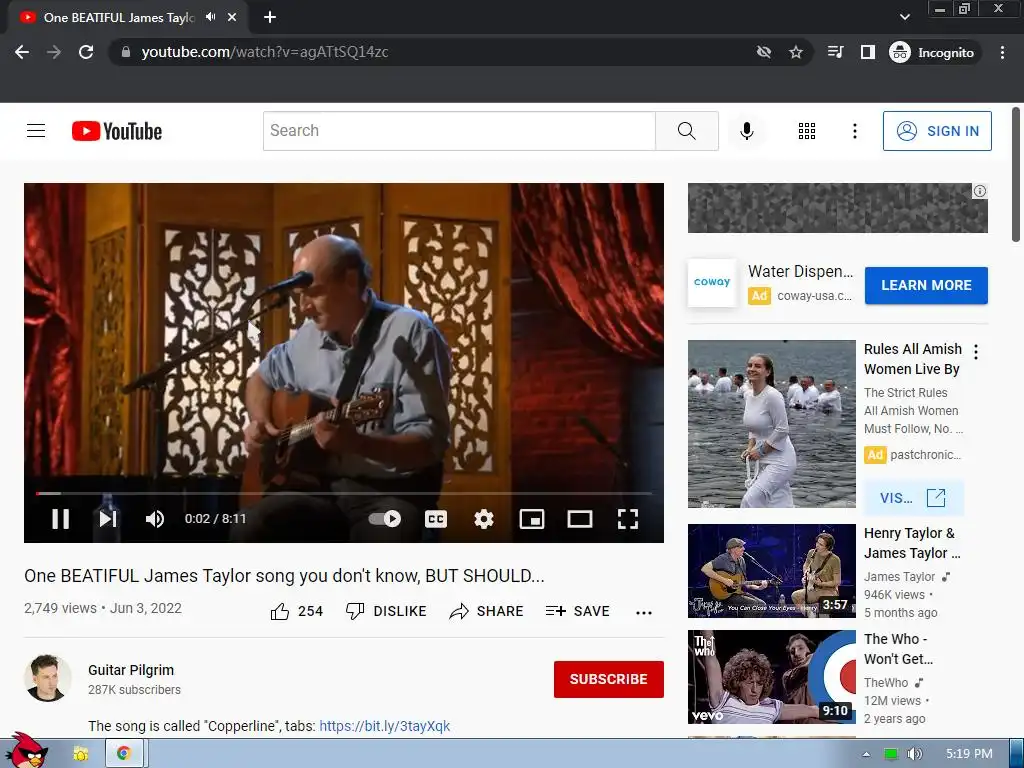Viewport: 1024px width, 768px height.
Task: Open YouTube settings three-dot menu
Action: coord(854,131)
